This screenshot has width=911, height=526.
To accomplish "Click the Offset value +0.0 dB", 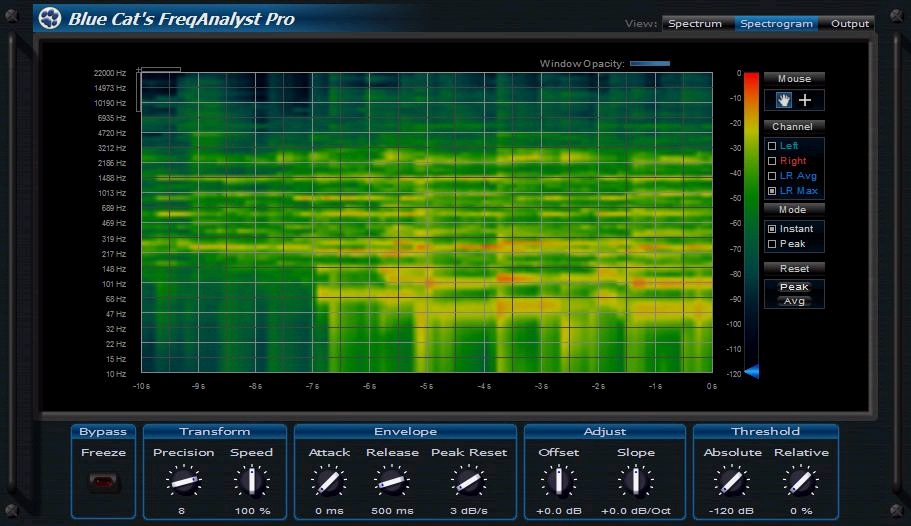I will click(558, 511).
